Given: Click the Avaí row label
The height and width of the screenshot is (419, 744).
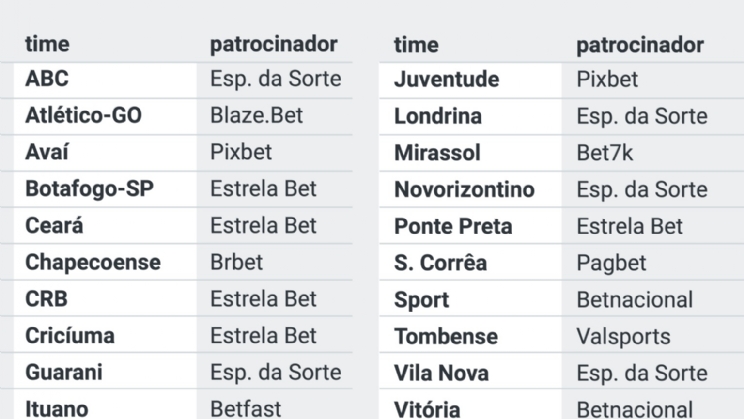Looking at the screenshot, I should (48, 153).
